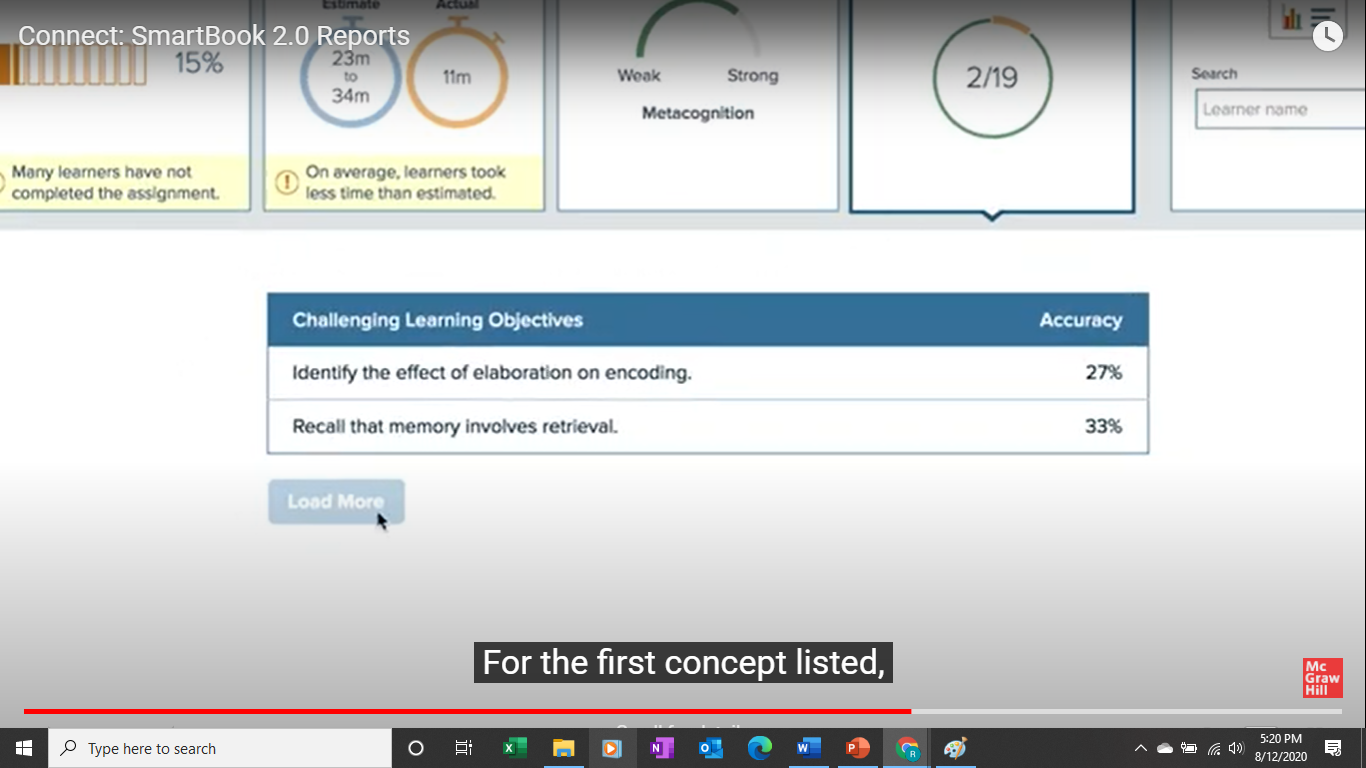Click the Accuracy column header
The image size is (1366, 768).
(x=1080, y=320)
